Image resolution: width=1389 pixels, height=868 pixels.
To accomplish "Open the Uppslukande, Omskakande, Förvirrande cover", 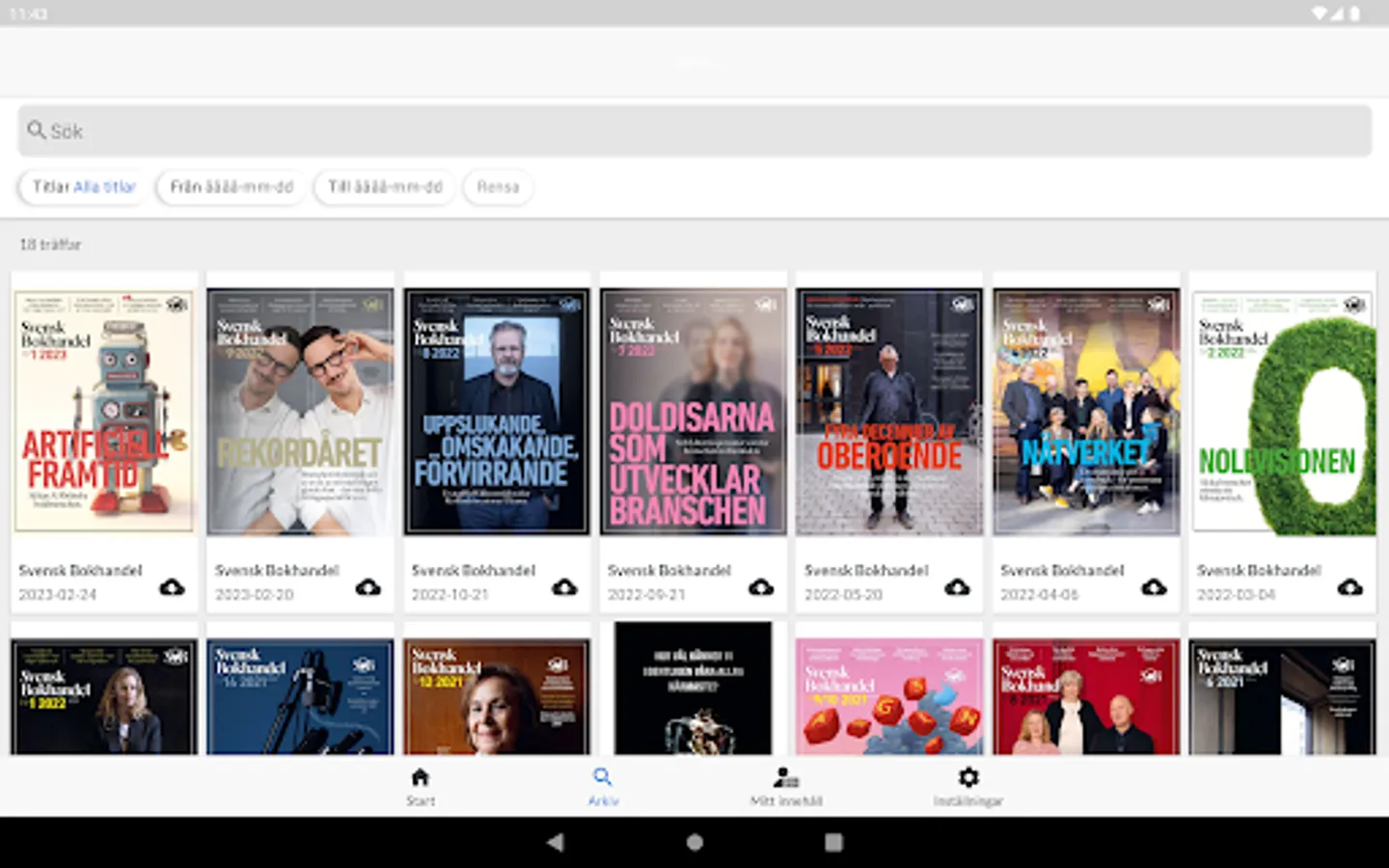I will tap(497, 411).
